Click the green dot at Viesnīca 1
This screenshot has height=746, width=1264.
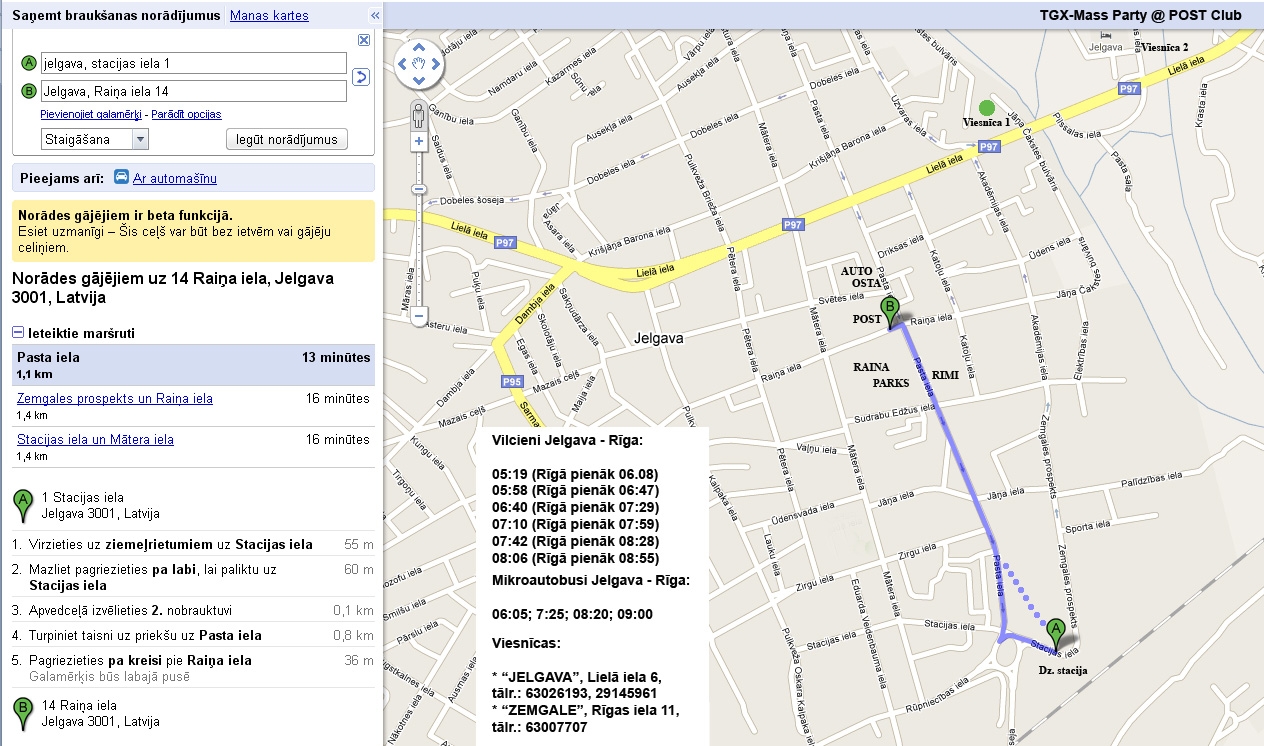click(987, 107)
